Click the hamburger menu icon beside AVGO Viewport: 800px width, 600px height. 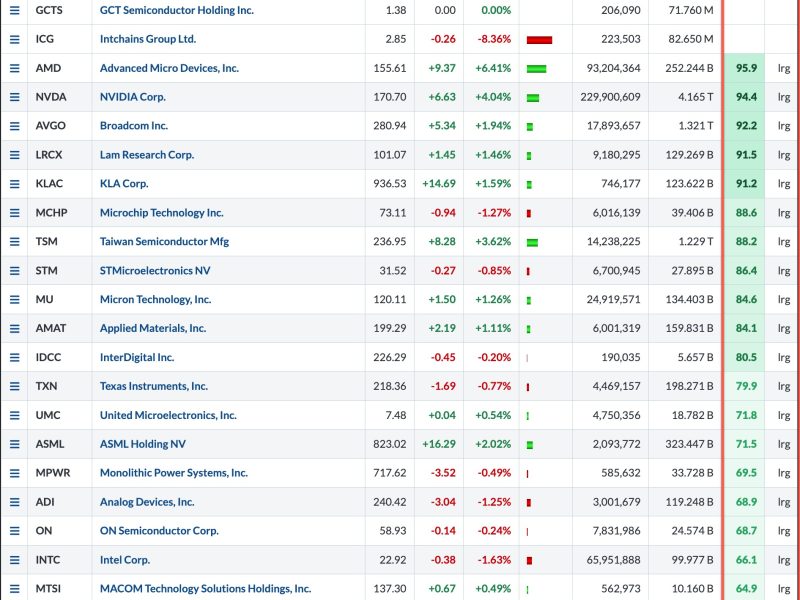(x=14, y=126)
